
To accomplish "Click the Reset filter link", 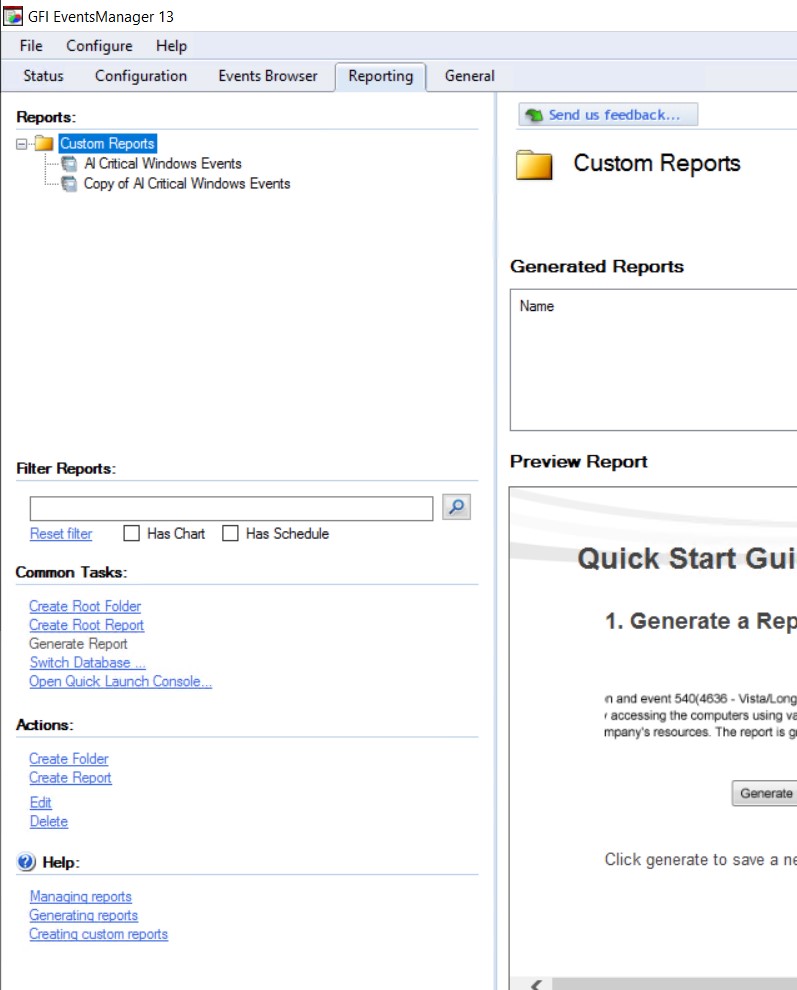I will (x=61, y=534).
